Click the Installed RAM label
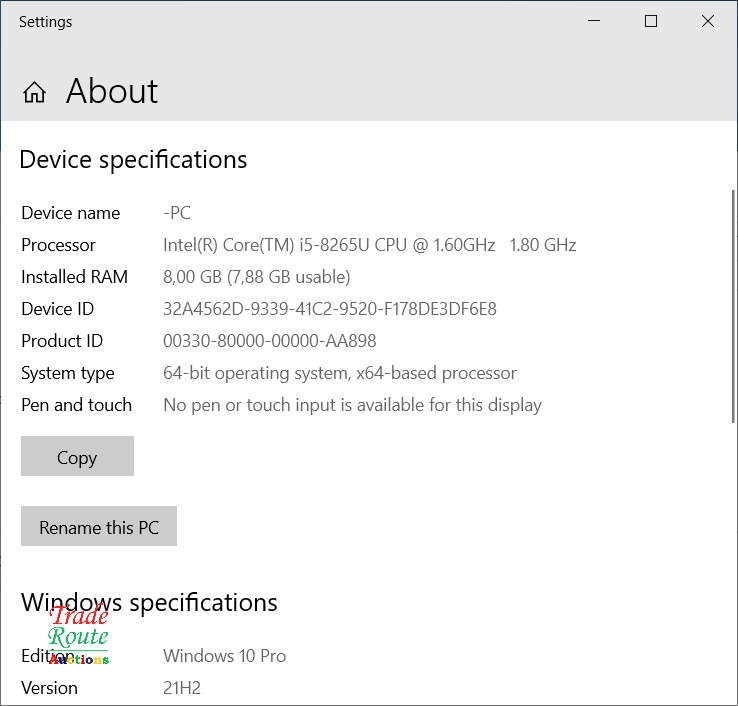The width and height of the screenshot is (738, 706). tap(74, 277)
